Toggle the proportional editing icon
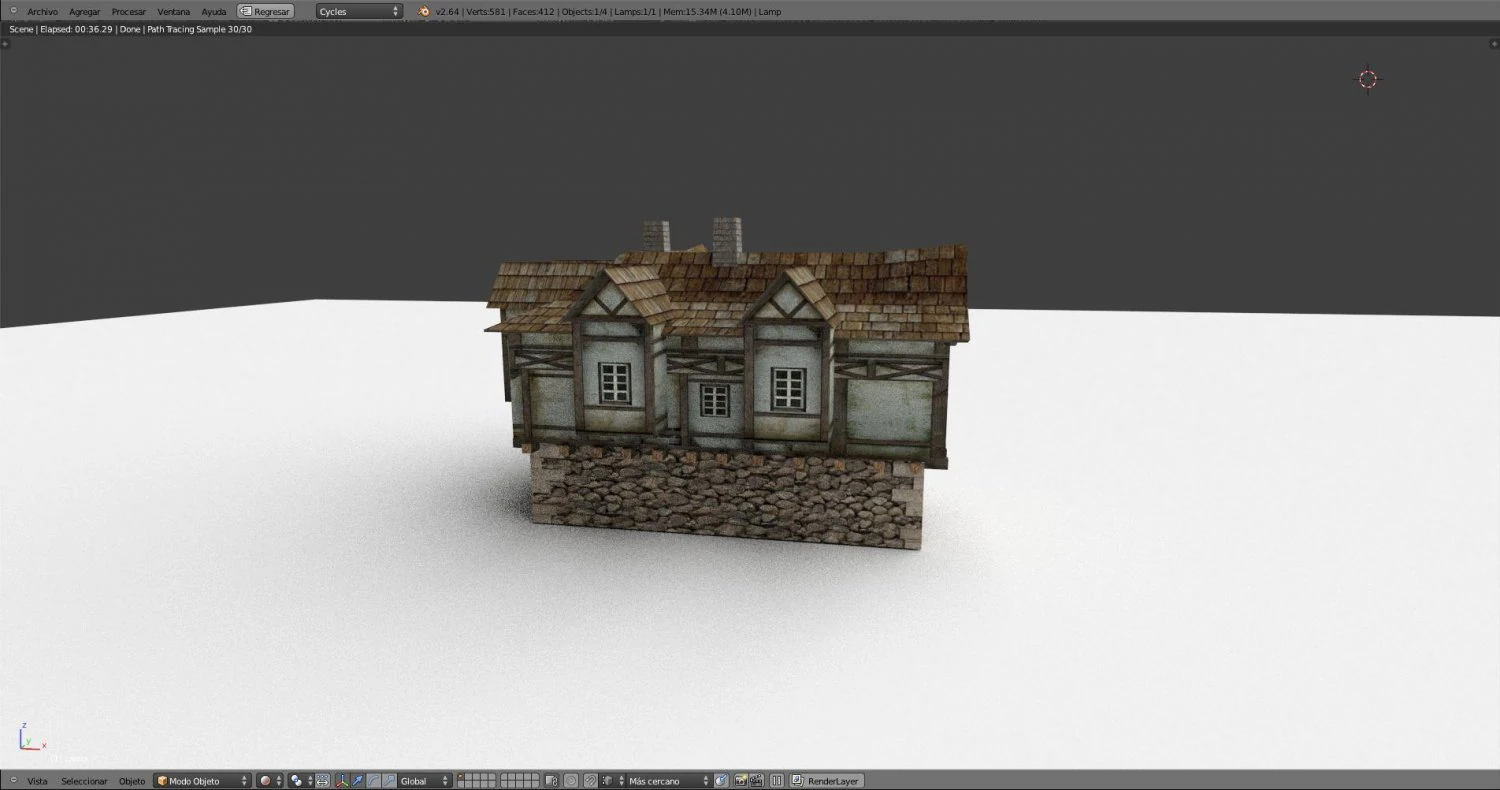The image size is (1500, 790). [x=571, y=781]
